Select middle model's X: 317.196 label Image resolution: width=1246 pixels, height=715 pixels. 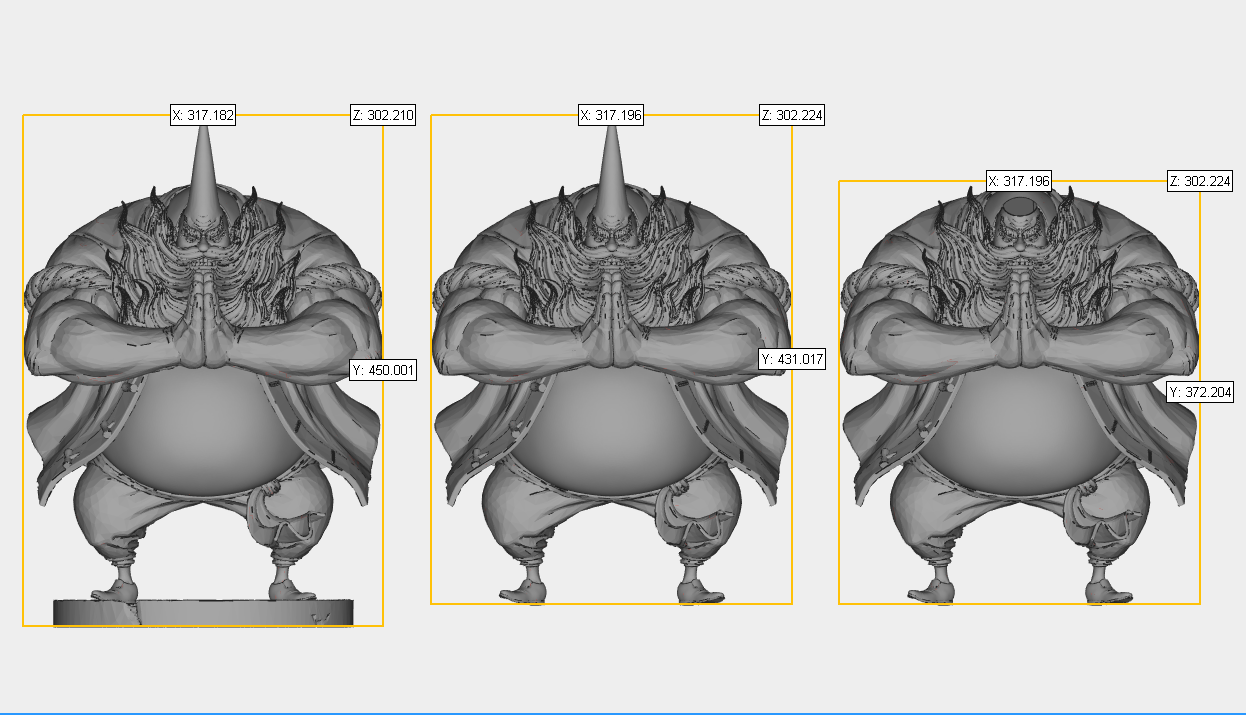click(x=611, y=115)
